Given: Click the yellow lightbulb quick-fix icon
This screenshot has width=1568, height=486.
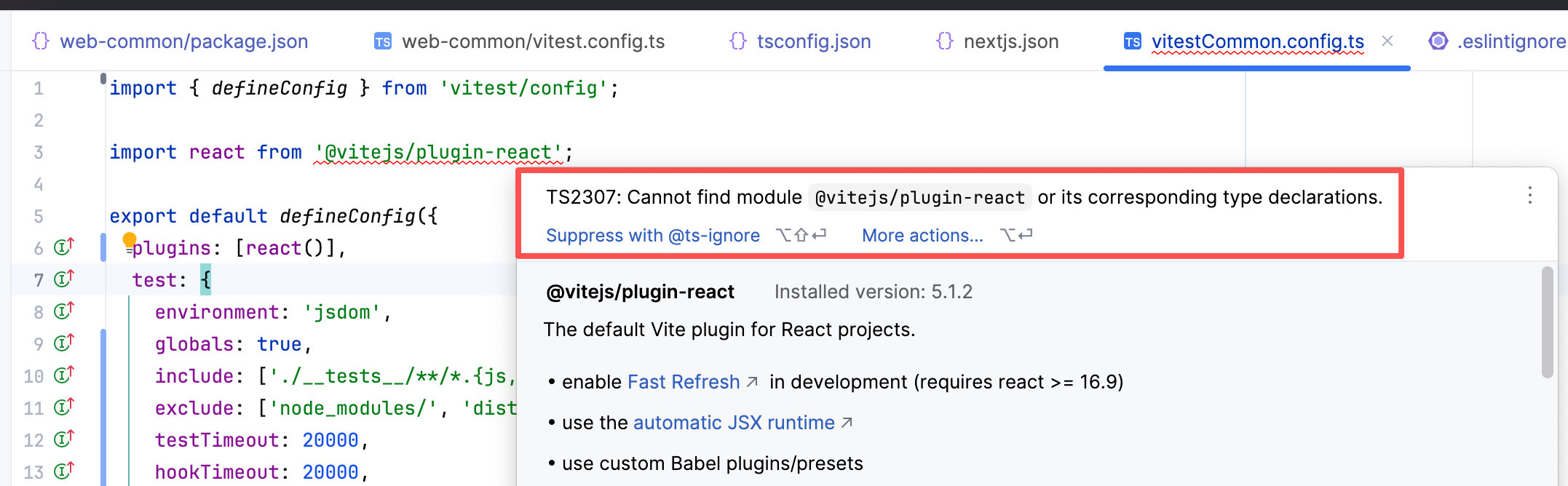Looking at the screenshot, I should click(x=130, y=241).
